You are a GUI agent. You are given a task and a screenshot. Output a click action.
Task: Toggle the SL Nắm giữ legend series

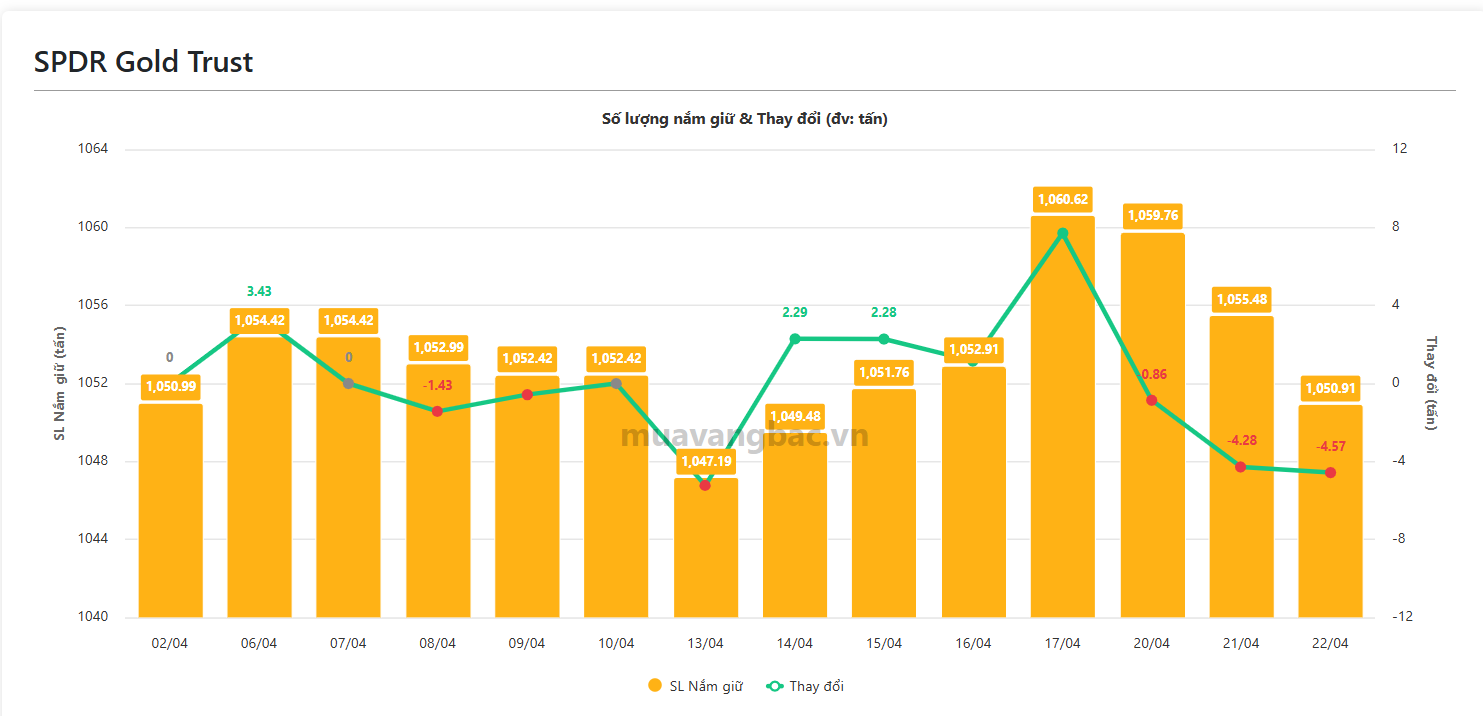click(x=705, y=686)
